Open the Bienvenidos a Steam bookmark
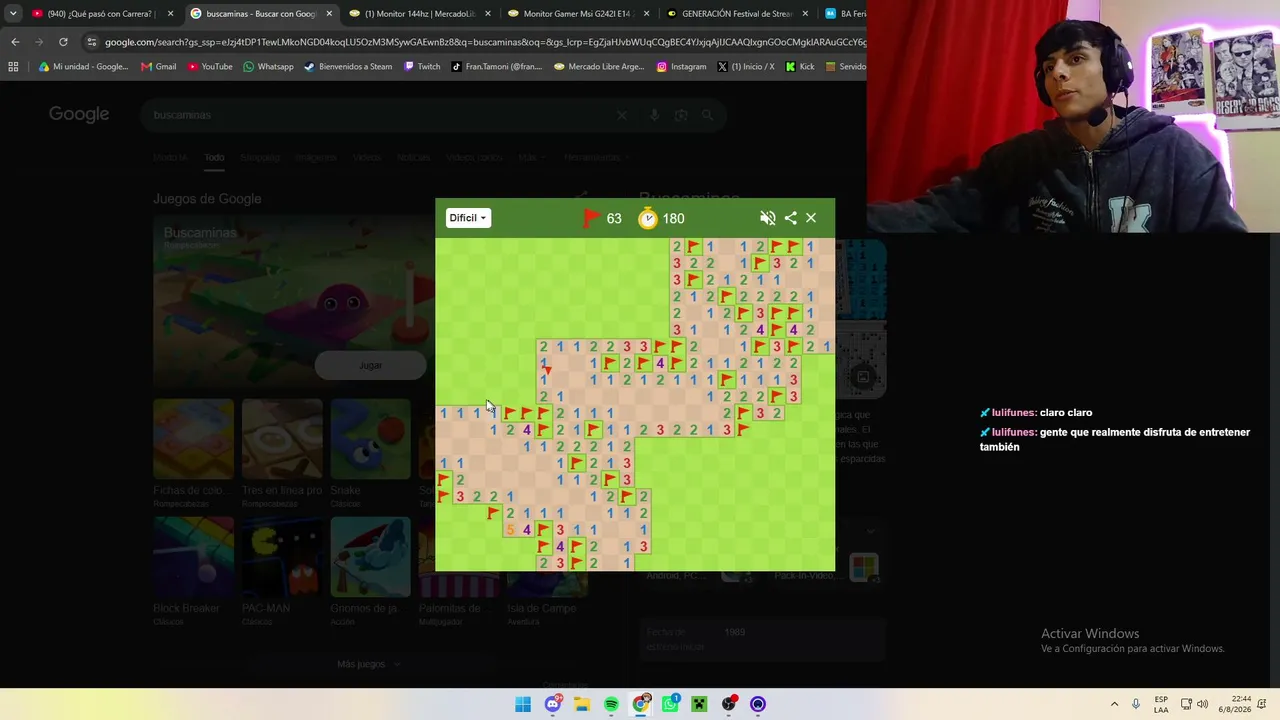The image size is (1280, 720). click(x=348, y=67)
